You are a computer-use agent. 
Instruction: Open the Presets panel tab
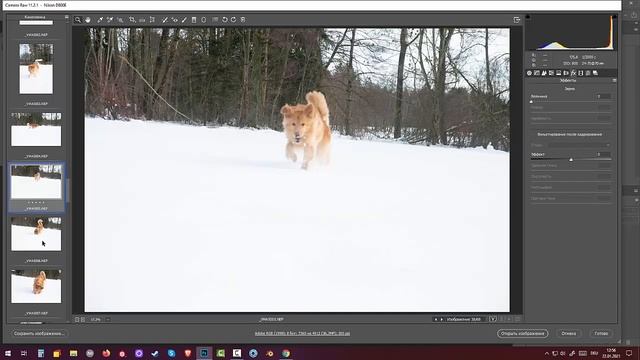pyautogui.click(x=588, y=73)
